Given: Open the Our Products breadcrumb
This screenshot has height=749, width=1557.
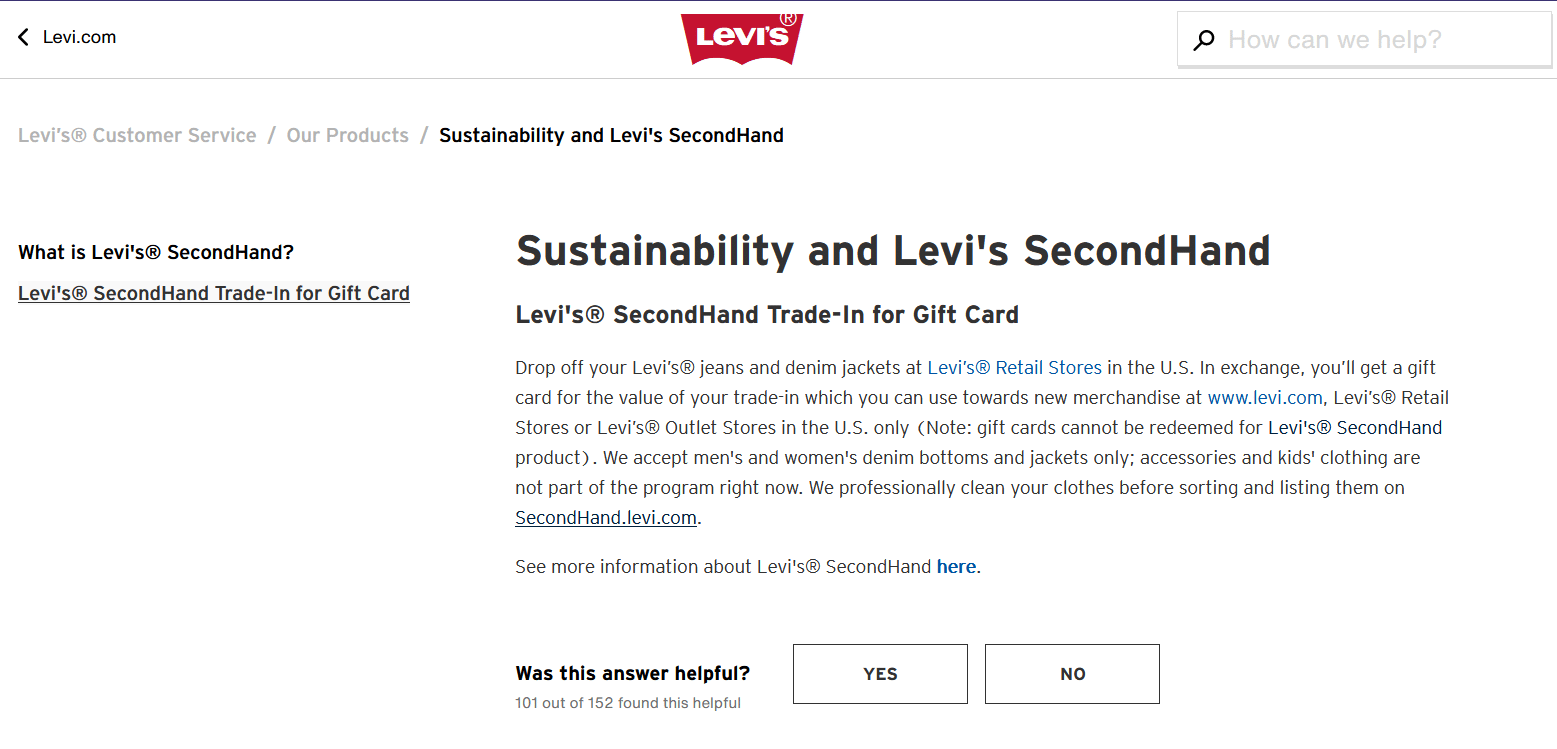Looking at the screenshot, I should [348, 135].
